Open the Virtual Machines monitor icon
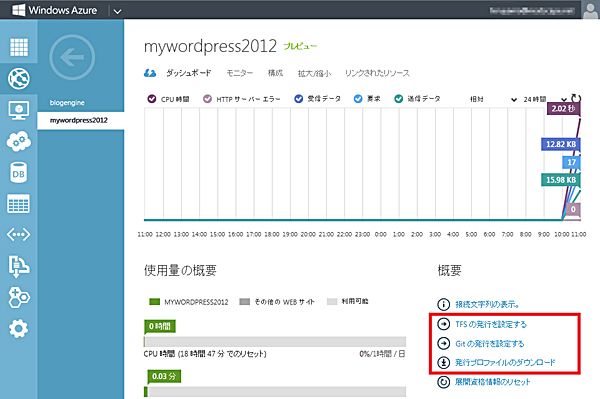Screen dimensions: 600x399 [19, 111]
